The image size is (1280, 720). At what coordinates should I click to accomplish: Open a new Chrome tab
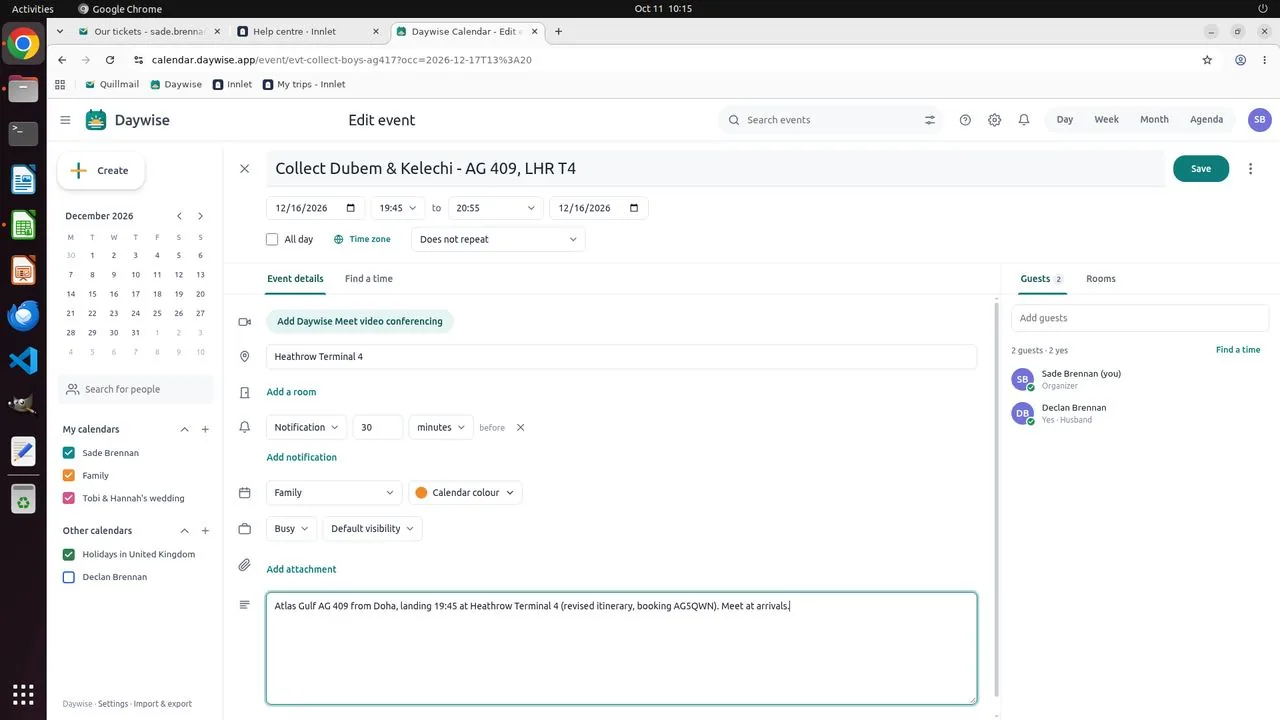click(x=558, y=31)
